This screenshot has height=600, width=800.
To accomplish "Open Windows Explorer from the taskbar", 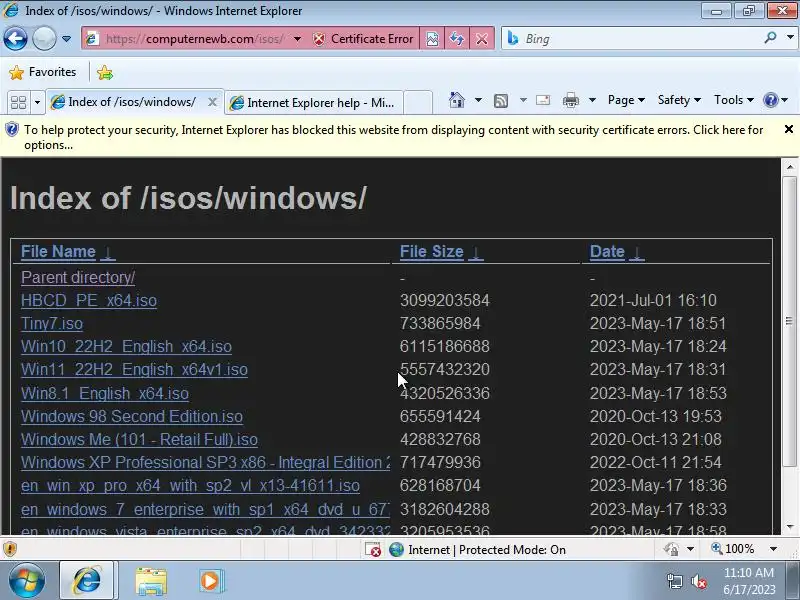I will [x=151, y=581].
